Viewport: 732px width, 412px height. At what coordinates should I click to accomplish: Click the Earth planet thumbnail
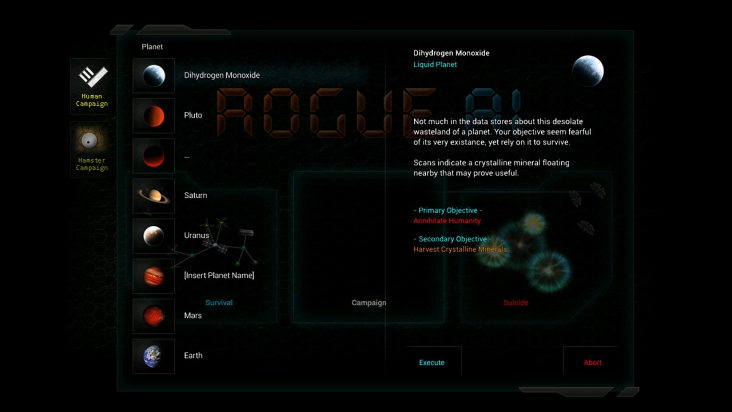(x=154, y=356)
